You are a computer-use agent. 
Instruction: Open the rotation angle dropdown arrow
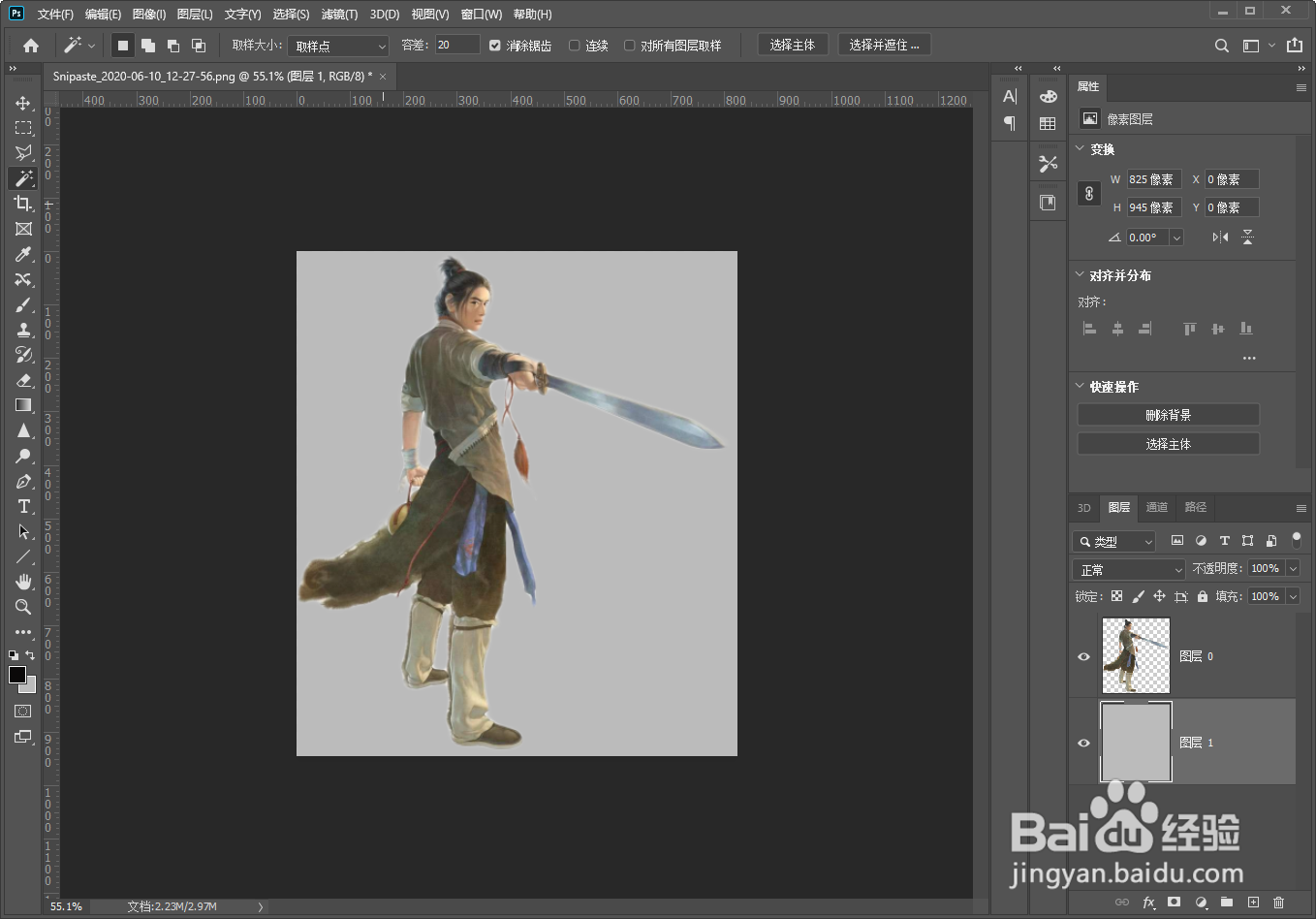1176,238
